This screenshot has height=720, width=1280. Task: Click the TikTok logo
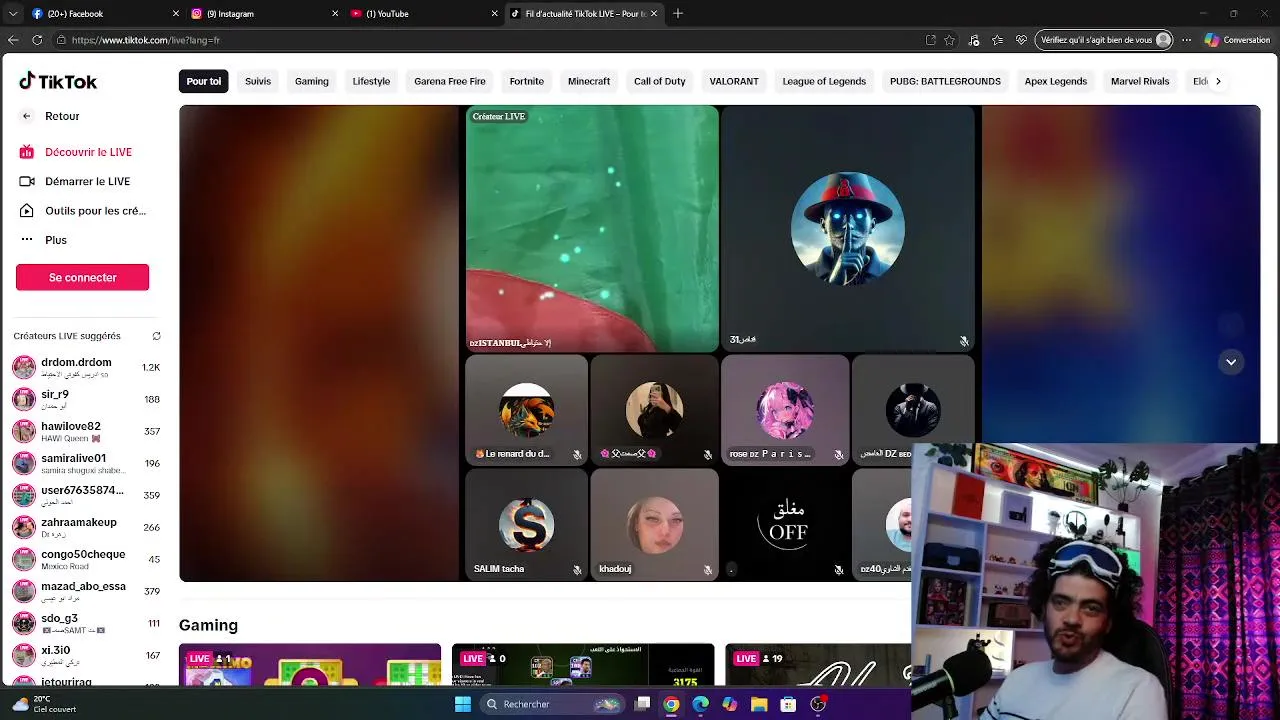click(x=58, y=81)
